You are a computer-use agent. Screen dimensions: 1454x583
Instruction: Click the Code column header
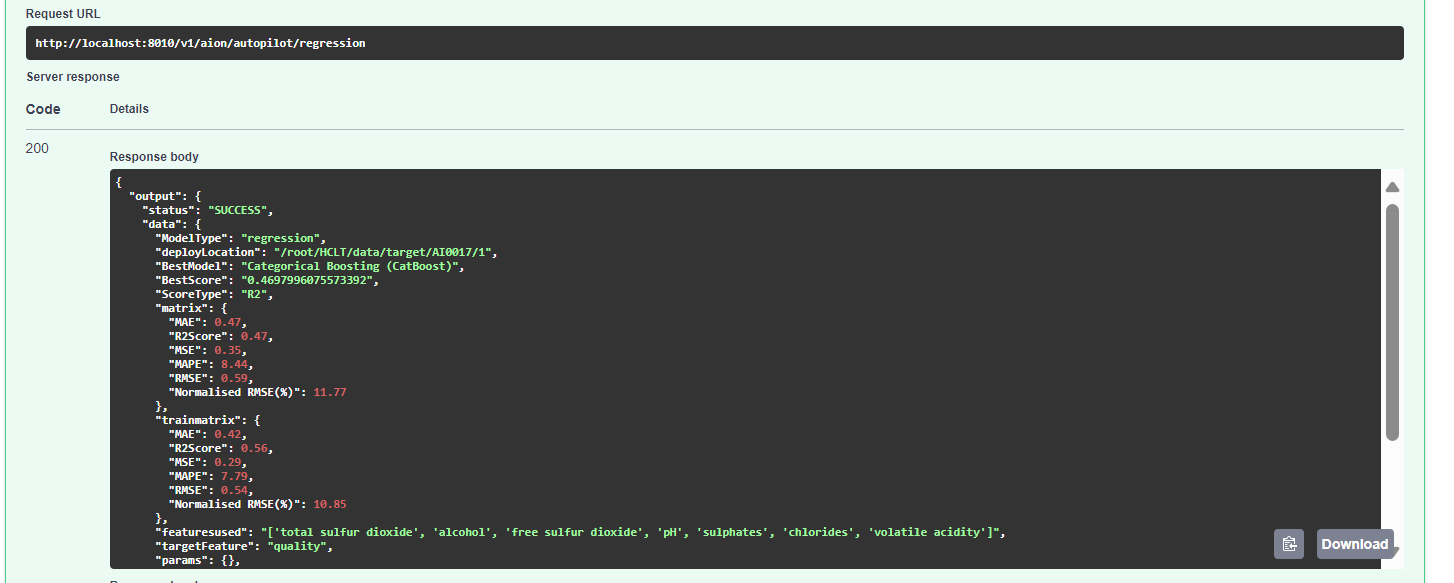pyautogui.click(x=43, y=109)
